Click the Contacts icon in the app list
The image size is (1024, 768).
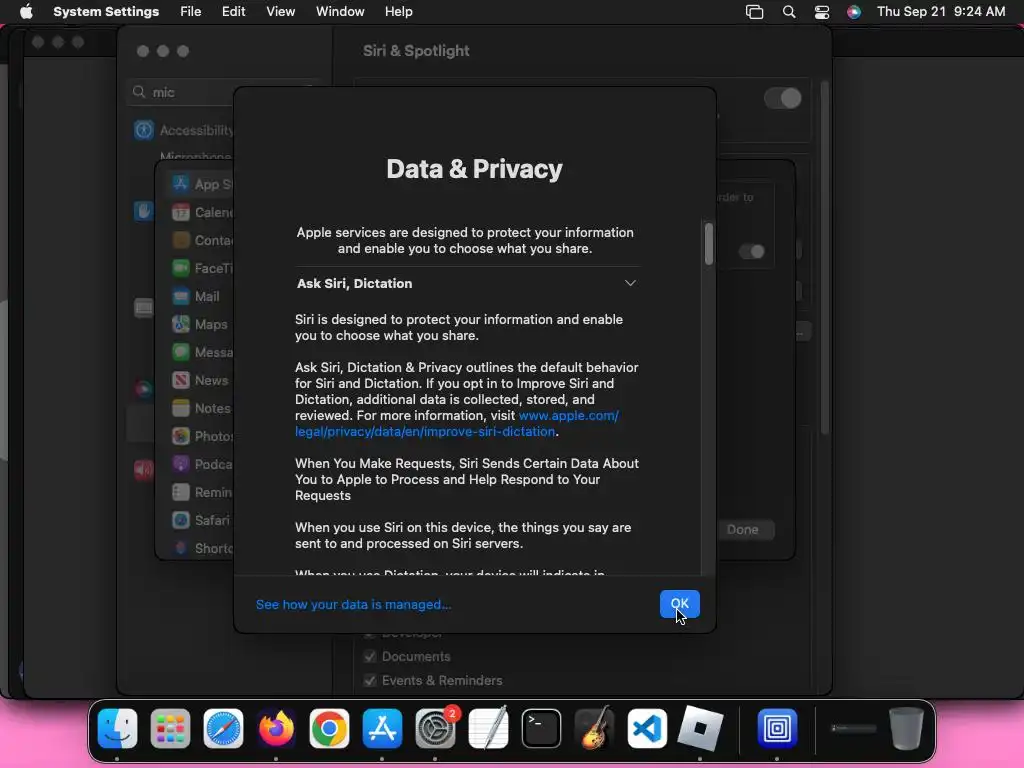tap(180, 240)
